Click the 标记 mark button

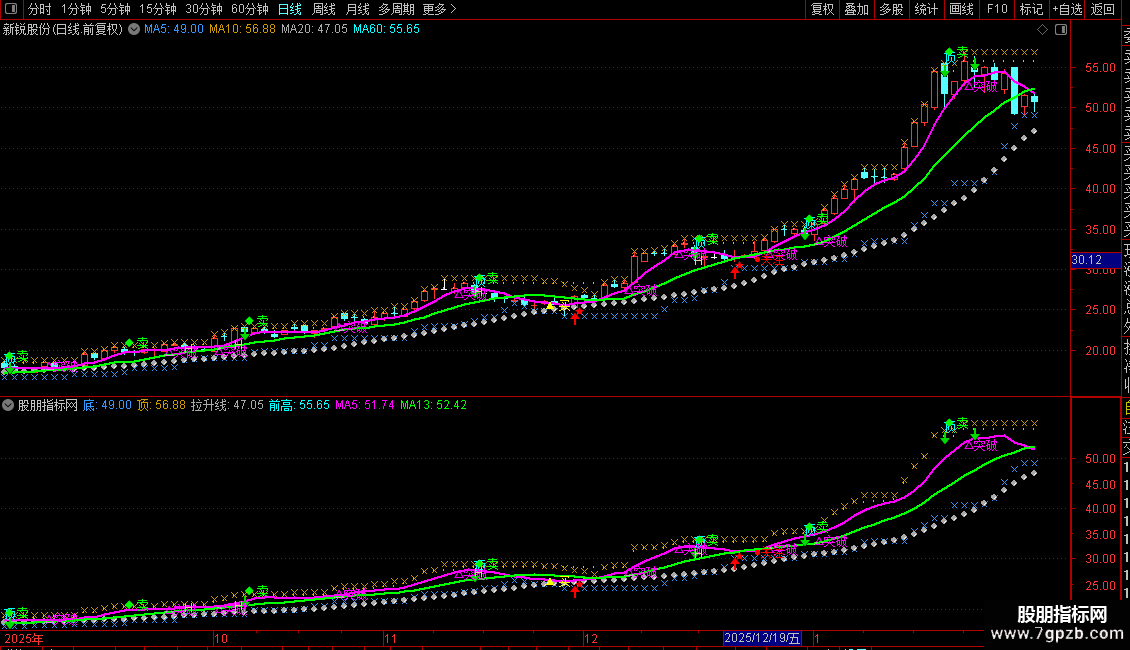pos(1031,9)
